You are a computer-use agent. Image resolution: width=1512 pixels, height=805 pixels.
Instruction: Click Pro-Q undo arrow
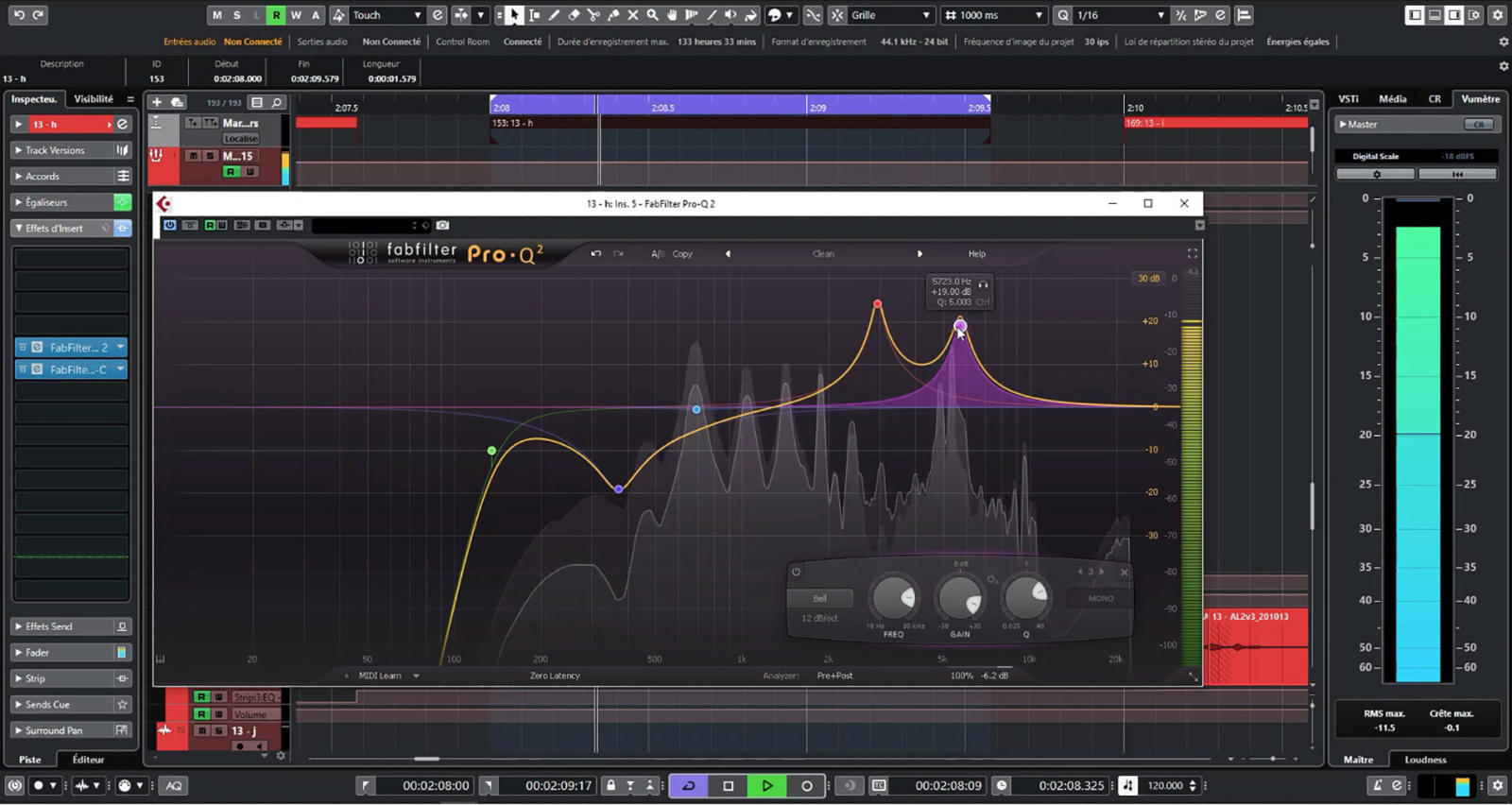(595, 253)
